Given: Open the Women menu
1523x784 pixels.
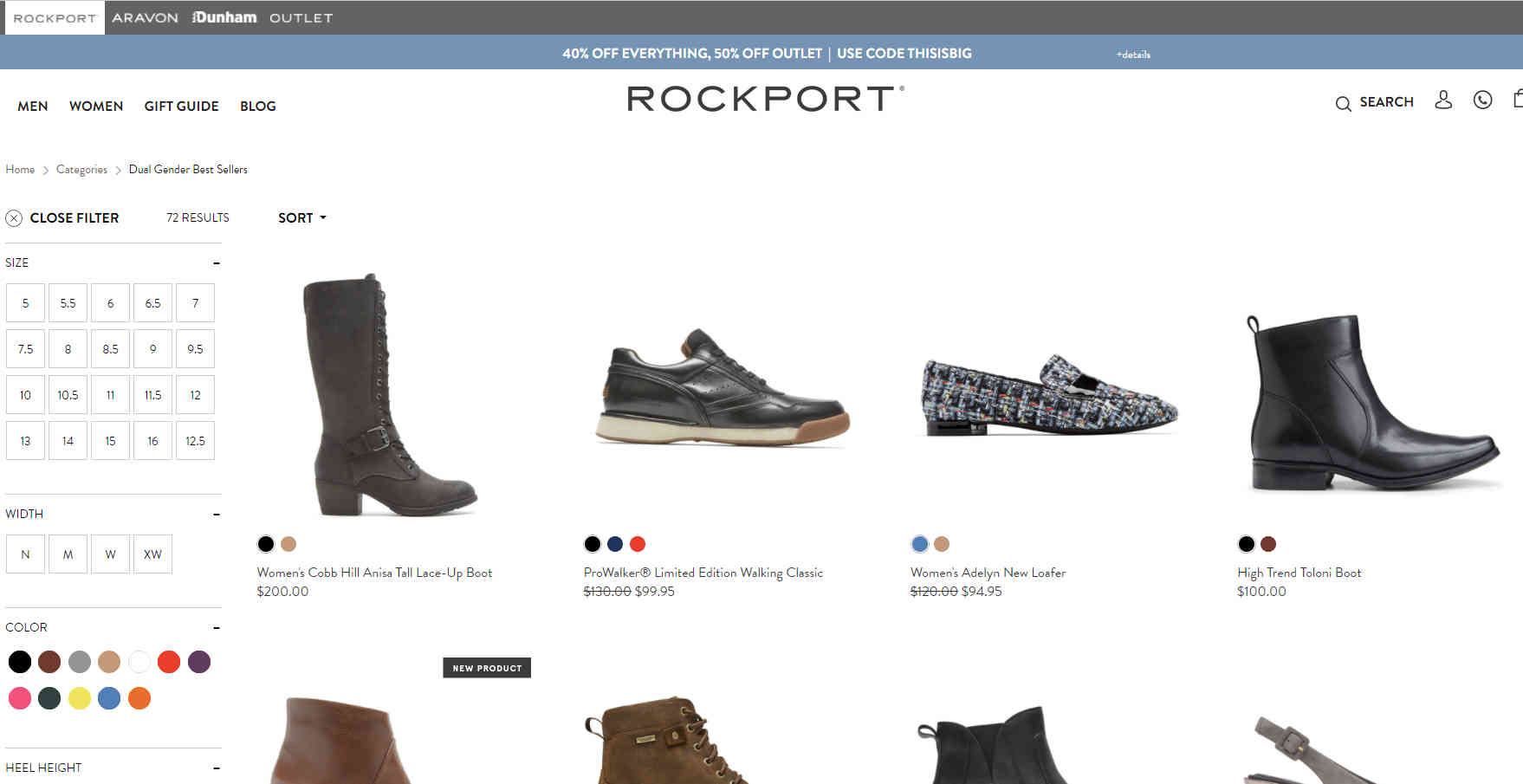Looking at the screenshot, I should point(96,107).
